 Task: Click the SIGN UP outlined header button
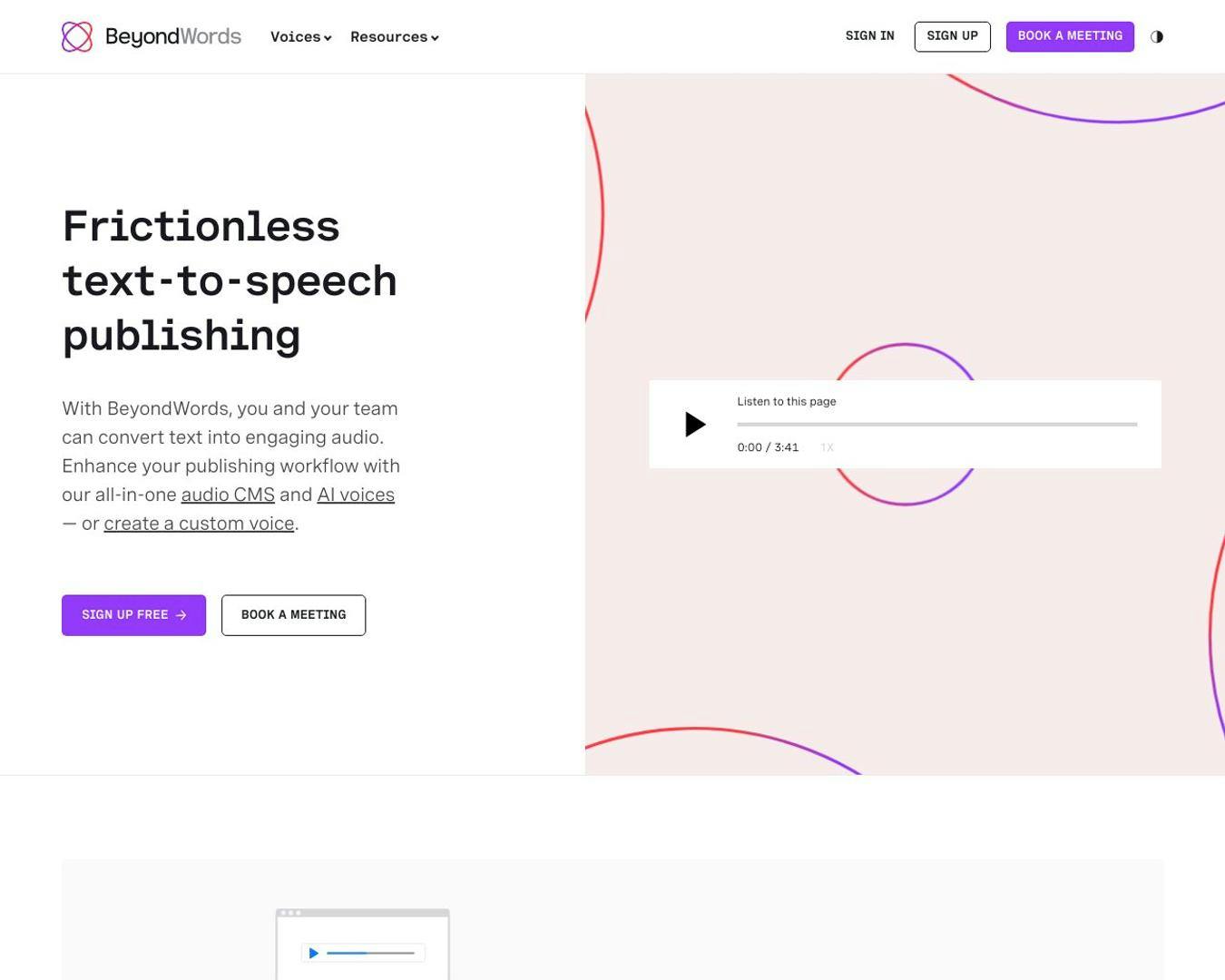click(952, 36)
